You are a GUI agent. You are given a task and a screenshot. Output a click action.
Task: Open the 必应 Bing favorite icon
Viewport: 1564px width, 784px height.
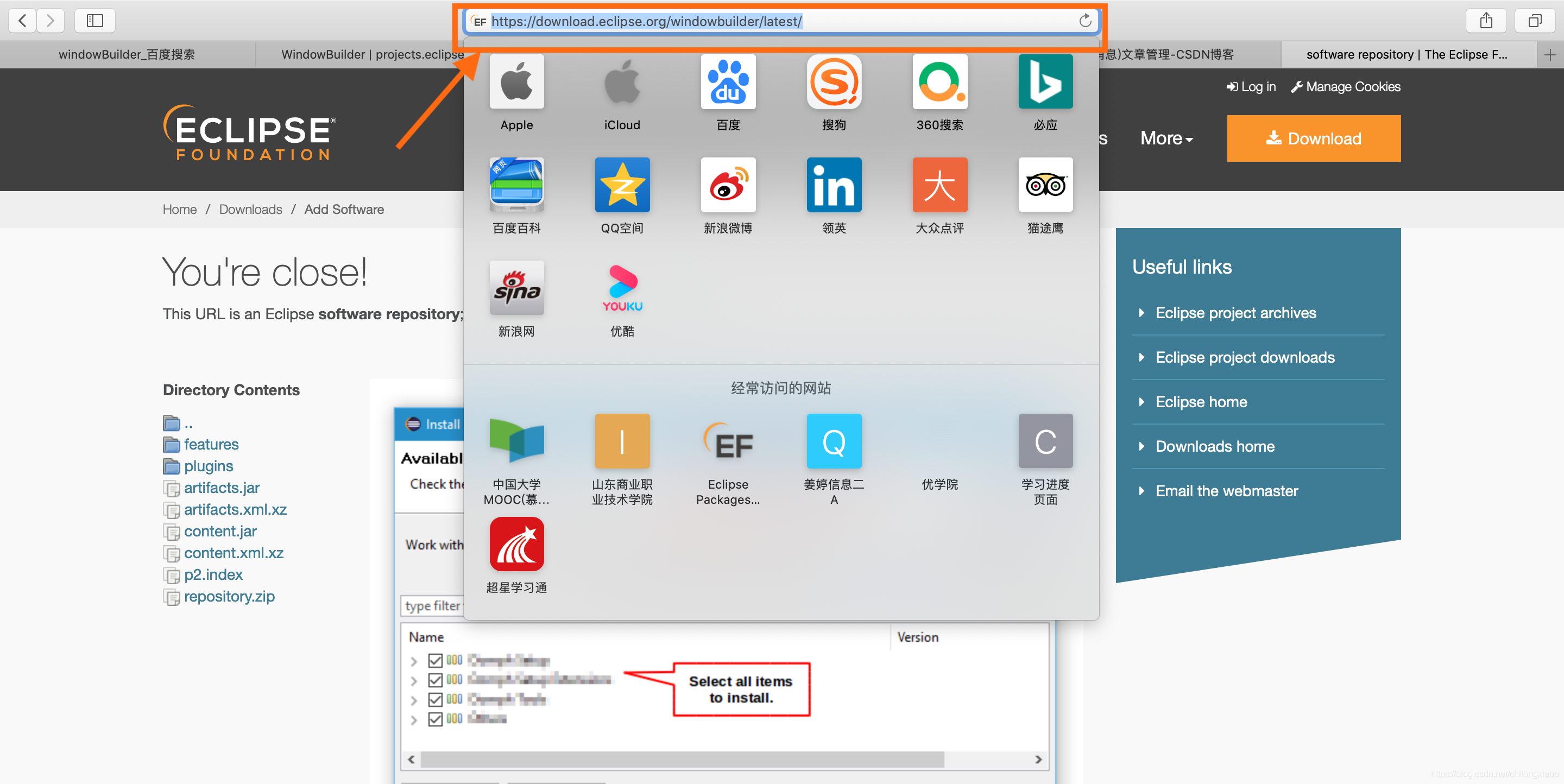(x=1045, y=82)
